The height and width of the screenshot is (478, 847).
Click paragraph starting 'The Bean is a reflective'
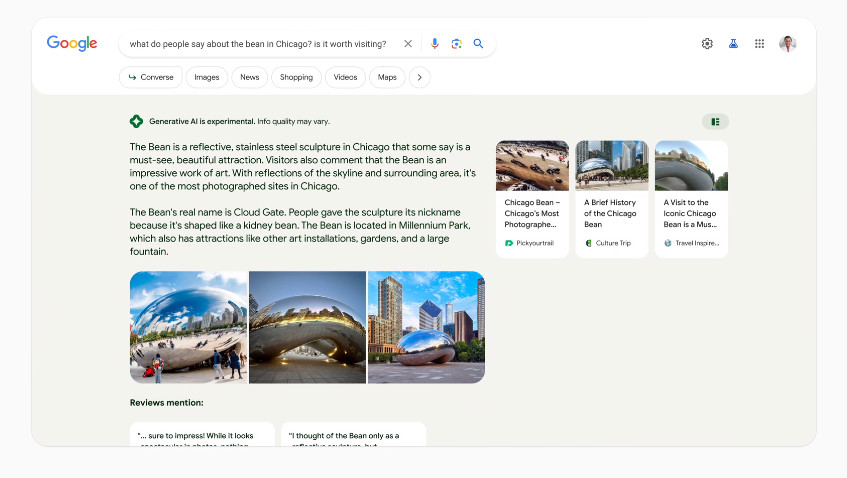[x=302, y=166]
